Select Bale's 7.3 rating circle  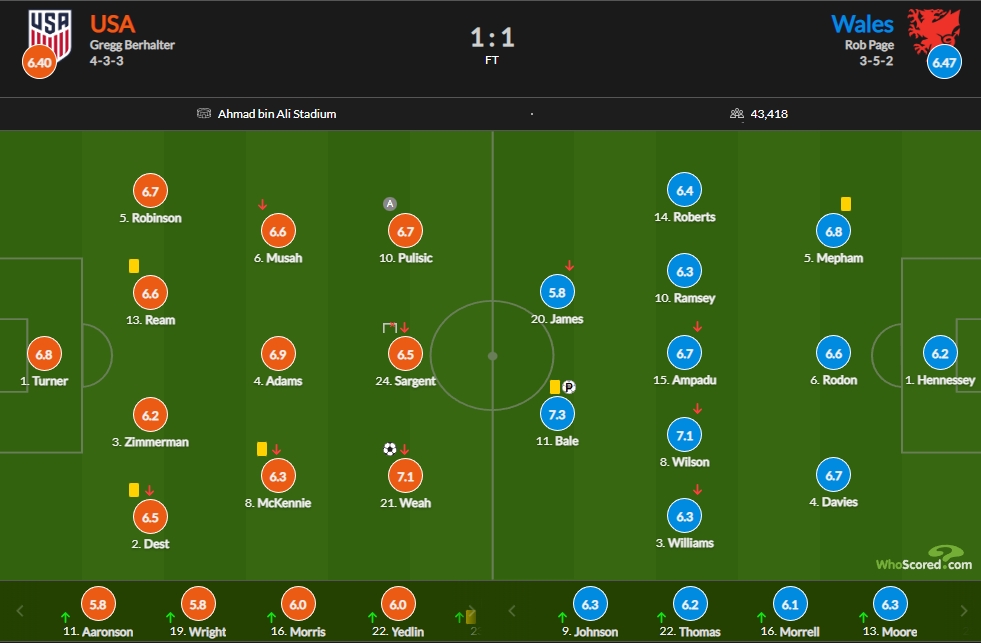557,414
